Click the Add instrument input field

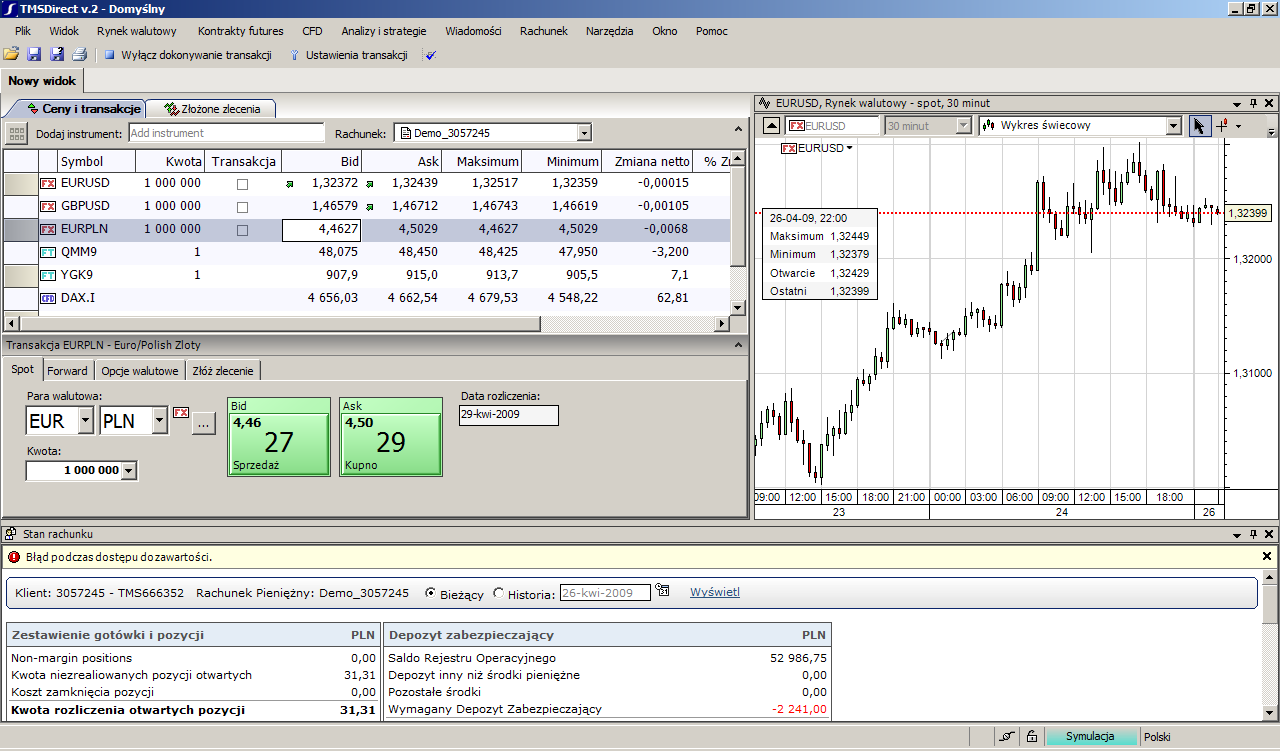[x=226, y=133]
